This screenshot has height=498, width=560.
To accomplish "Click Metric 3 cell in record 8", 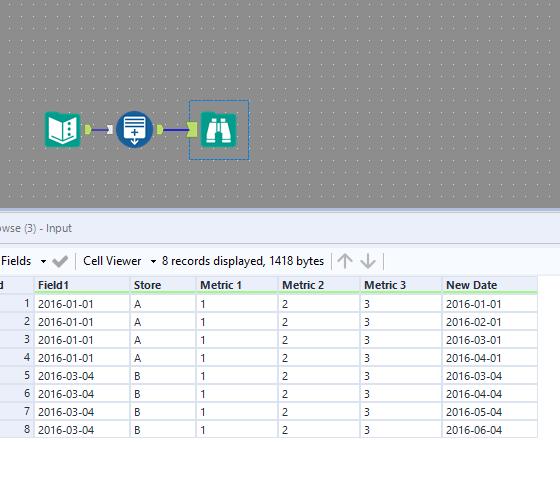I will point(401,429).
